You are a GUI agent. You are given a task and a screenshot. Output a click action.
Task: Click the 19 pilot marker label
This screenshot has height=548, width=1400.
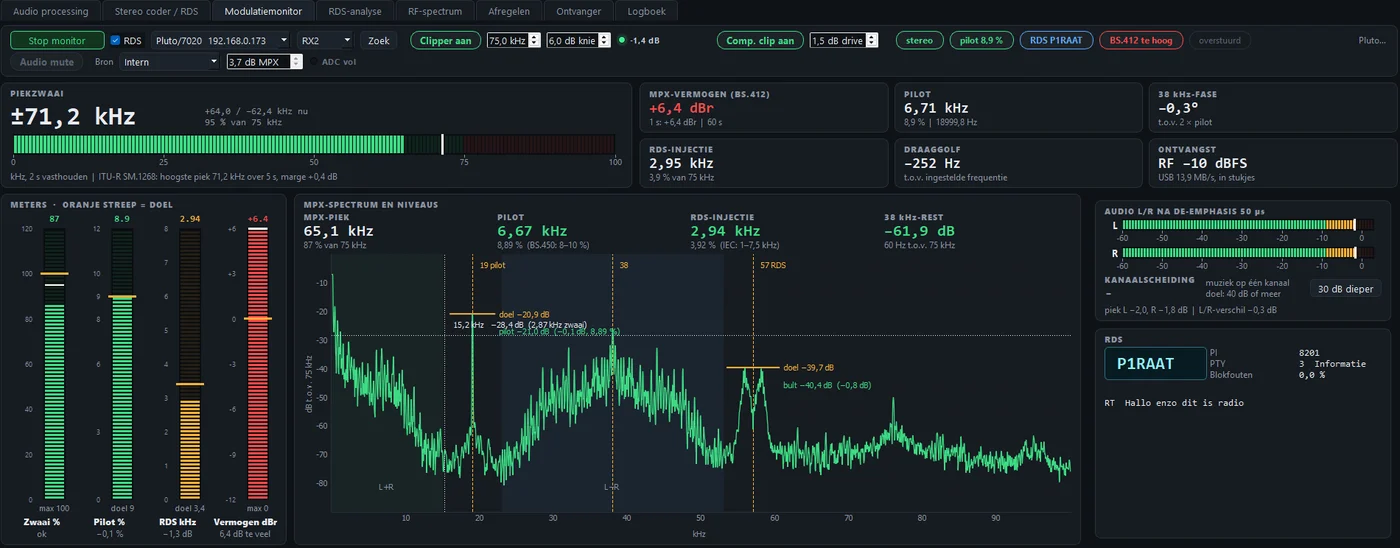[492, 266]
